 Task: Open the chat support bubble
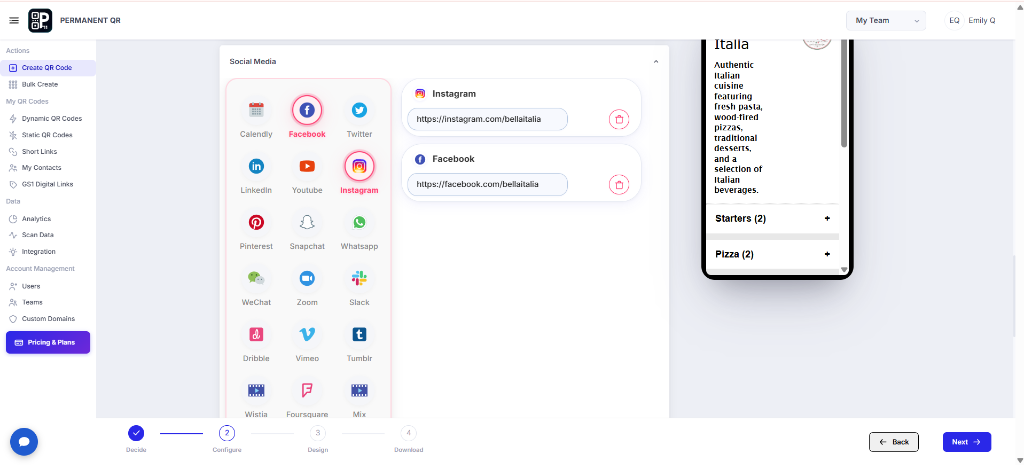pyautogui.click(x=24, y=441)
